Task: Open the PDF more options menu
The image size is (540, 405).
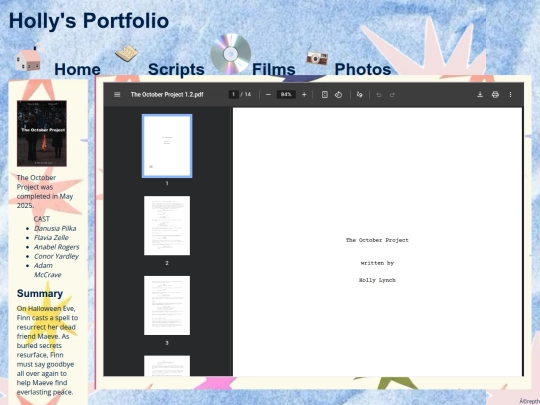Action: [x=510, y=94]
